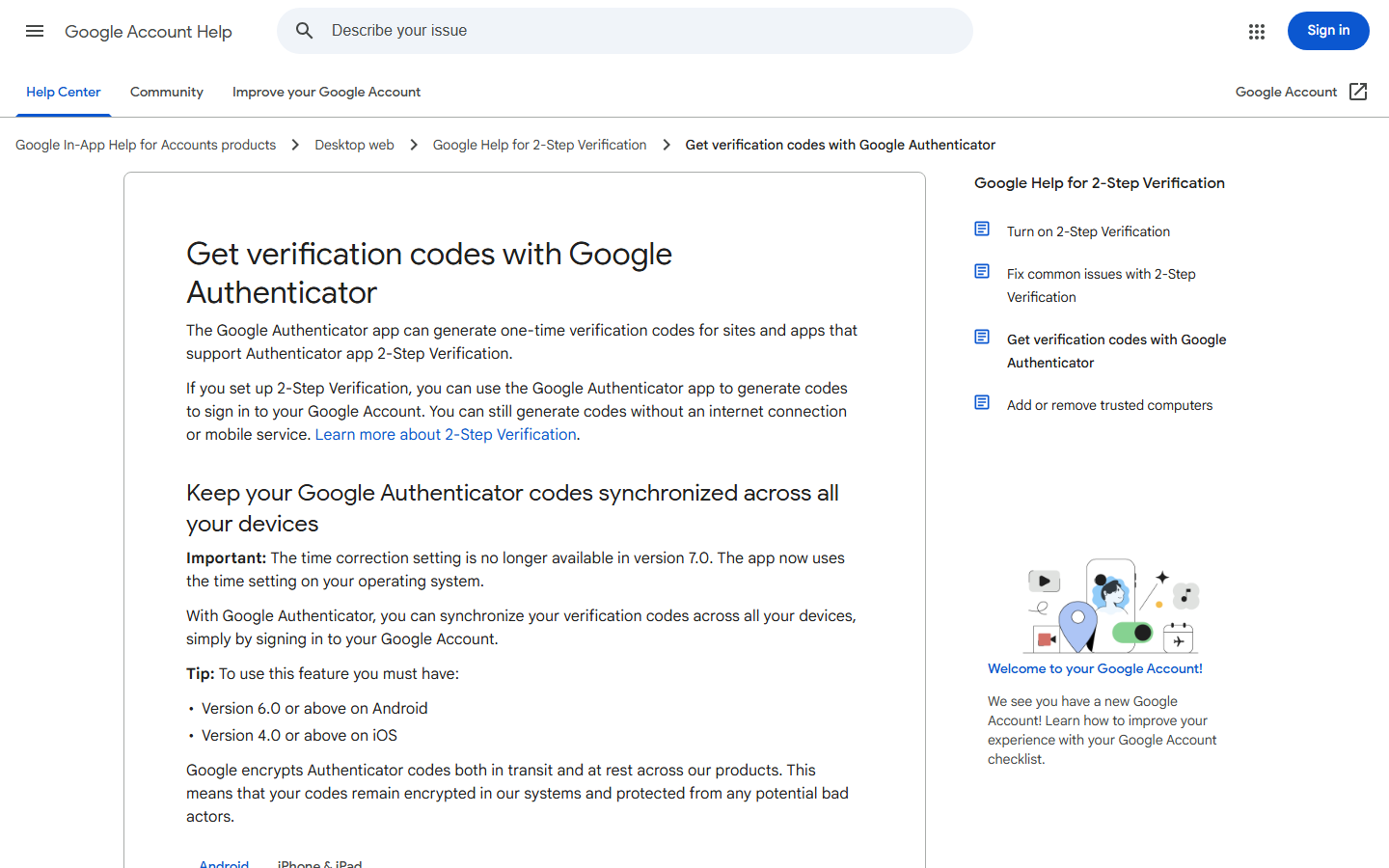Select the Android tab below the article
The height and width of the screenshot is (868, 1389).
(x=224, y=863)
